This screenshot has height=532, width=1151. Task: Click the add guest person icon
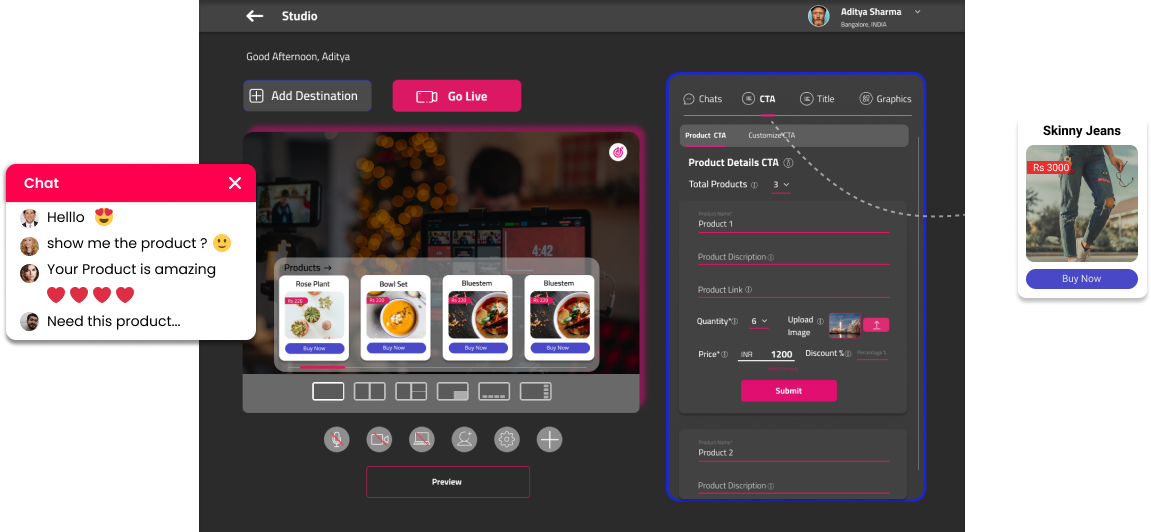[464, 439]
